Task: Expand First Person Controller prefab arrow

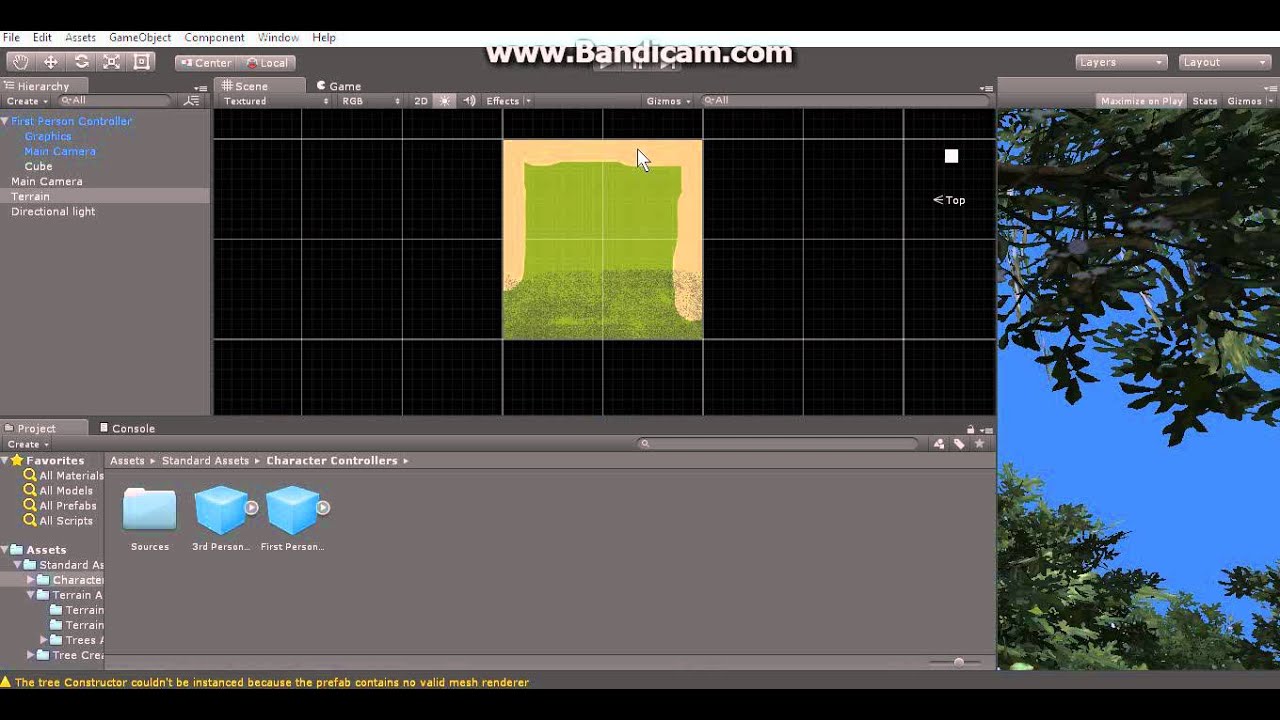Action: [x=323, y=507]
